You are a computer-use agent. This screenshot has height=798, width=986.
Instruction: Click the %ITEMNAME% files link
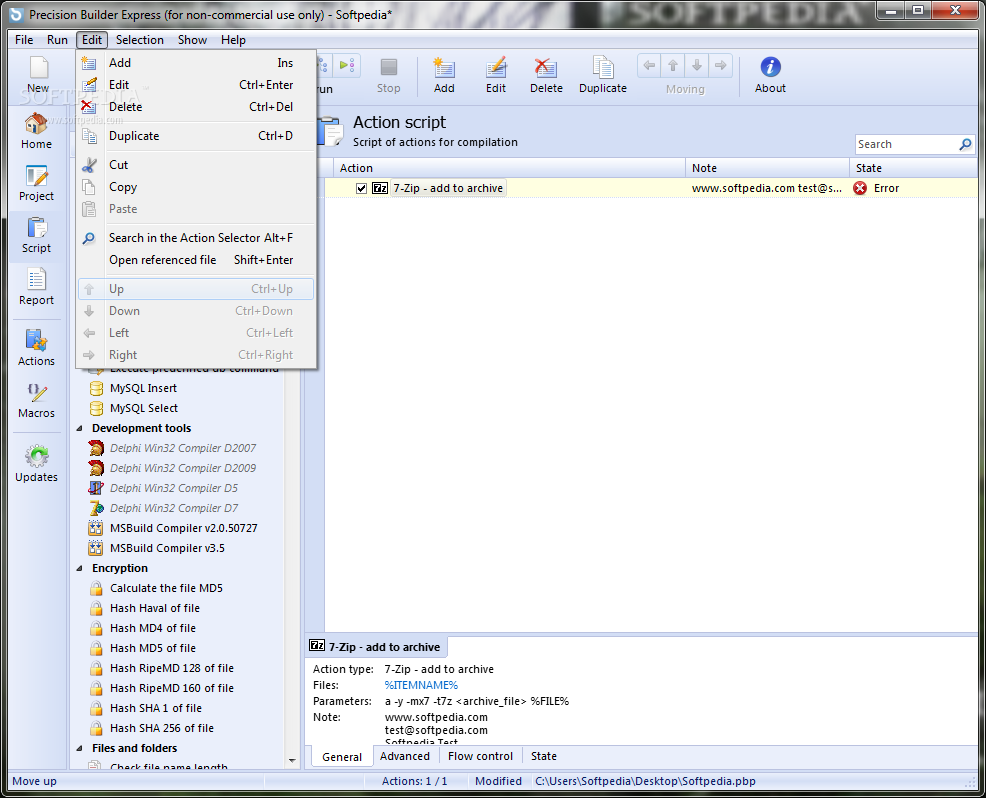pyautogui.click(x=421, y=685)
